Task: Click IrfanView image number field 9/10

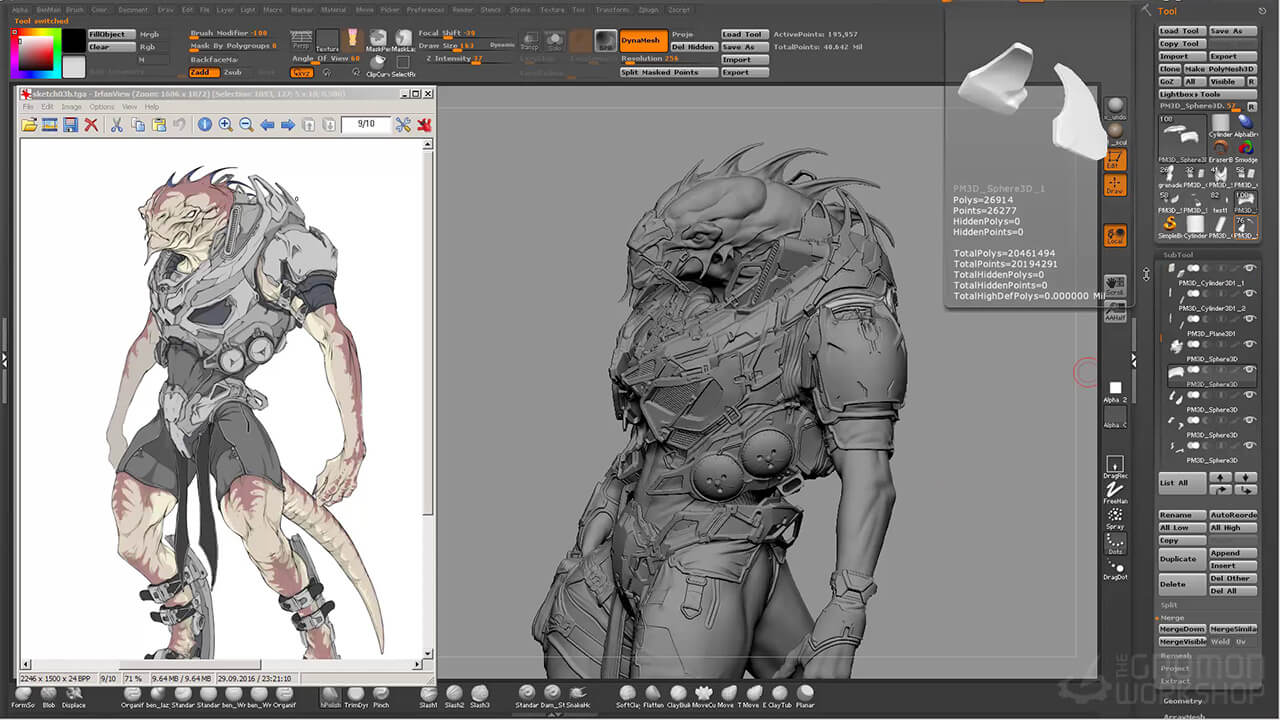Action: coord(365,124)
